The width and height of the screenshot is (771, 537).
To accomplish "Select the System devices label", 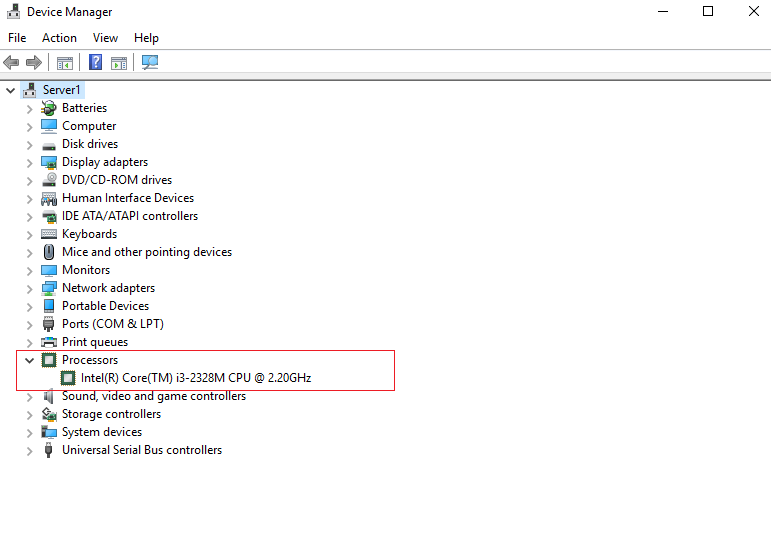I will 102,432.
